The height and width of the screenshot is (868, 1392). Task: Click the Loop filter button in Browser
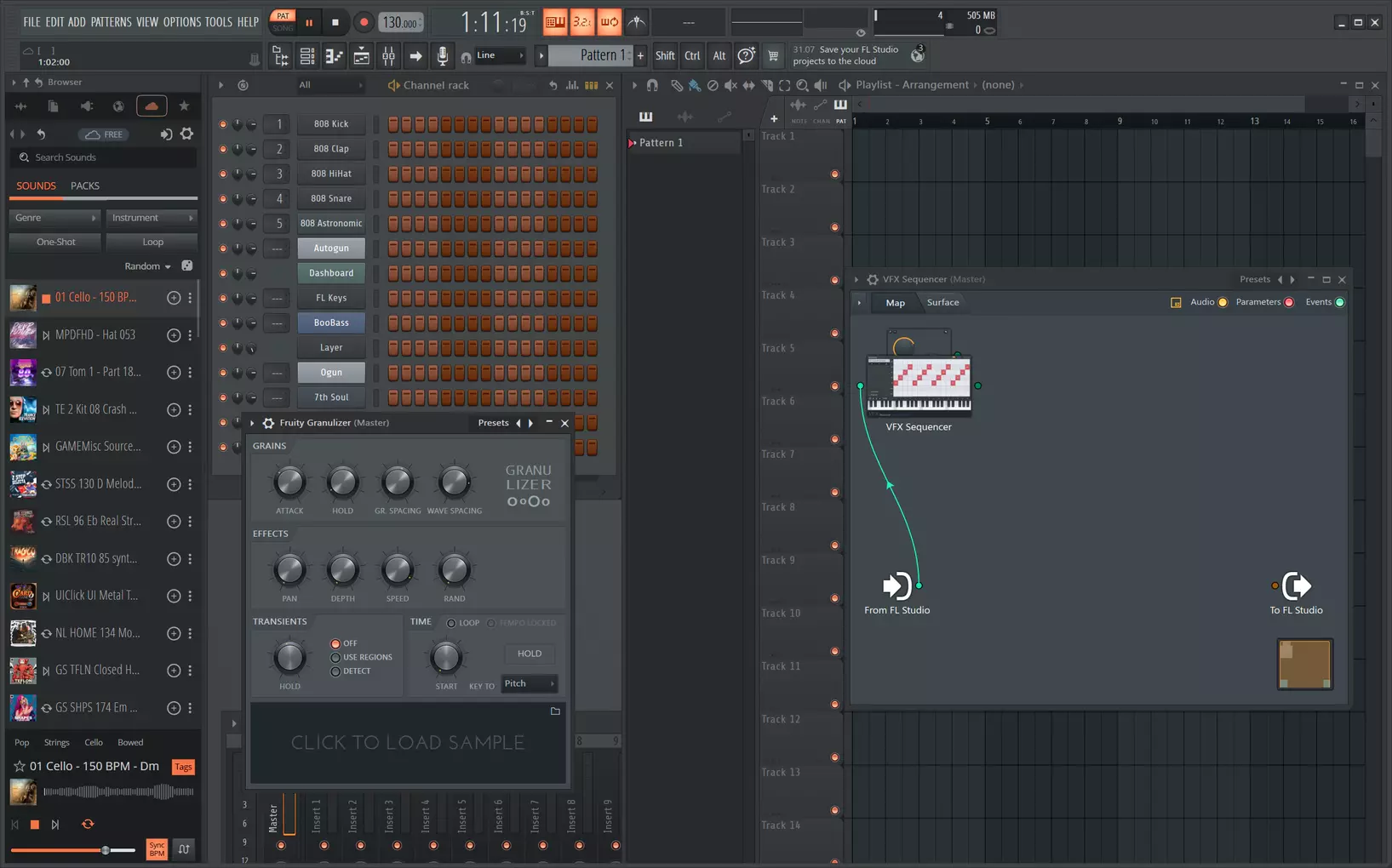coord(152,242)
